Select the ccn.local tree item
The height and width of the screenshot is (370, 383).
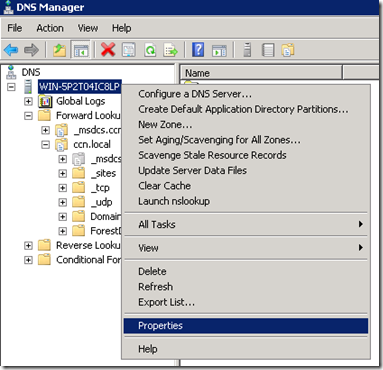pos(92,144)
